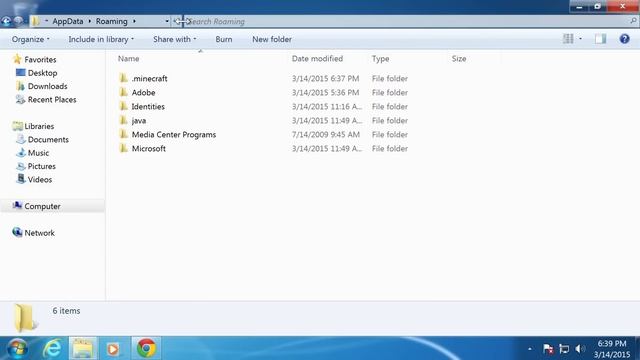This screenshot has width=640, height=360.
Task: Go back with the Back arrow button
Action: point(6,21)
